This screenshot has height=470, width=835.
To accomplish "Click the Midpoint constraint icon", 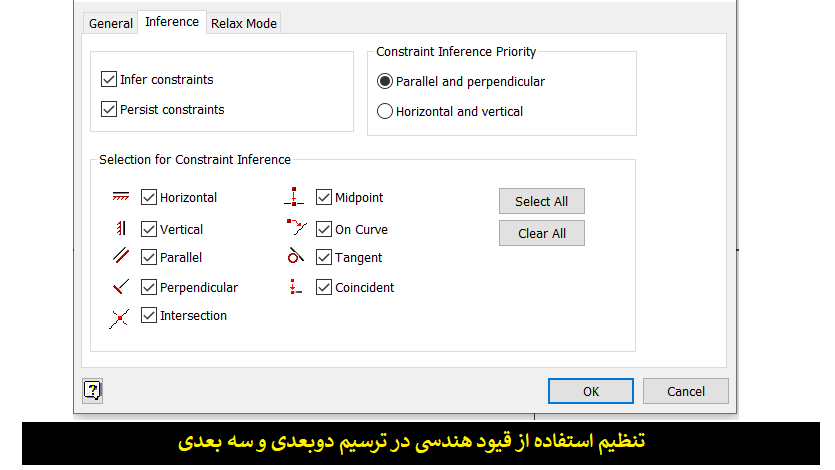I will [294, 196].
